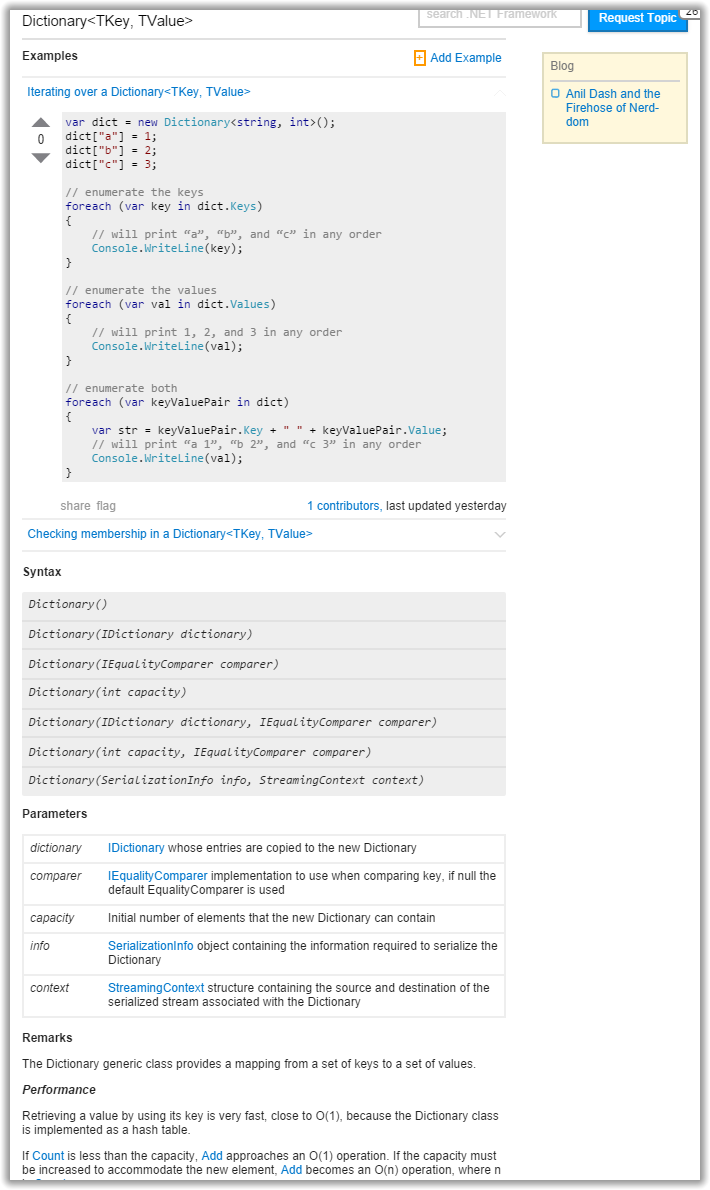Open the Anil Dash blog post link
710x1190 pixels.
tap(613, 108)
